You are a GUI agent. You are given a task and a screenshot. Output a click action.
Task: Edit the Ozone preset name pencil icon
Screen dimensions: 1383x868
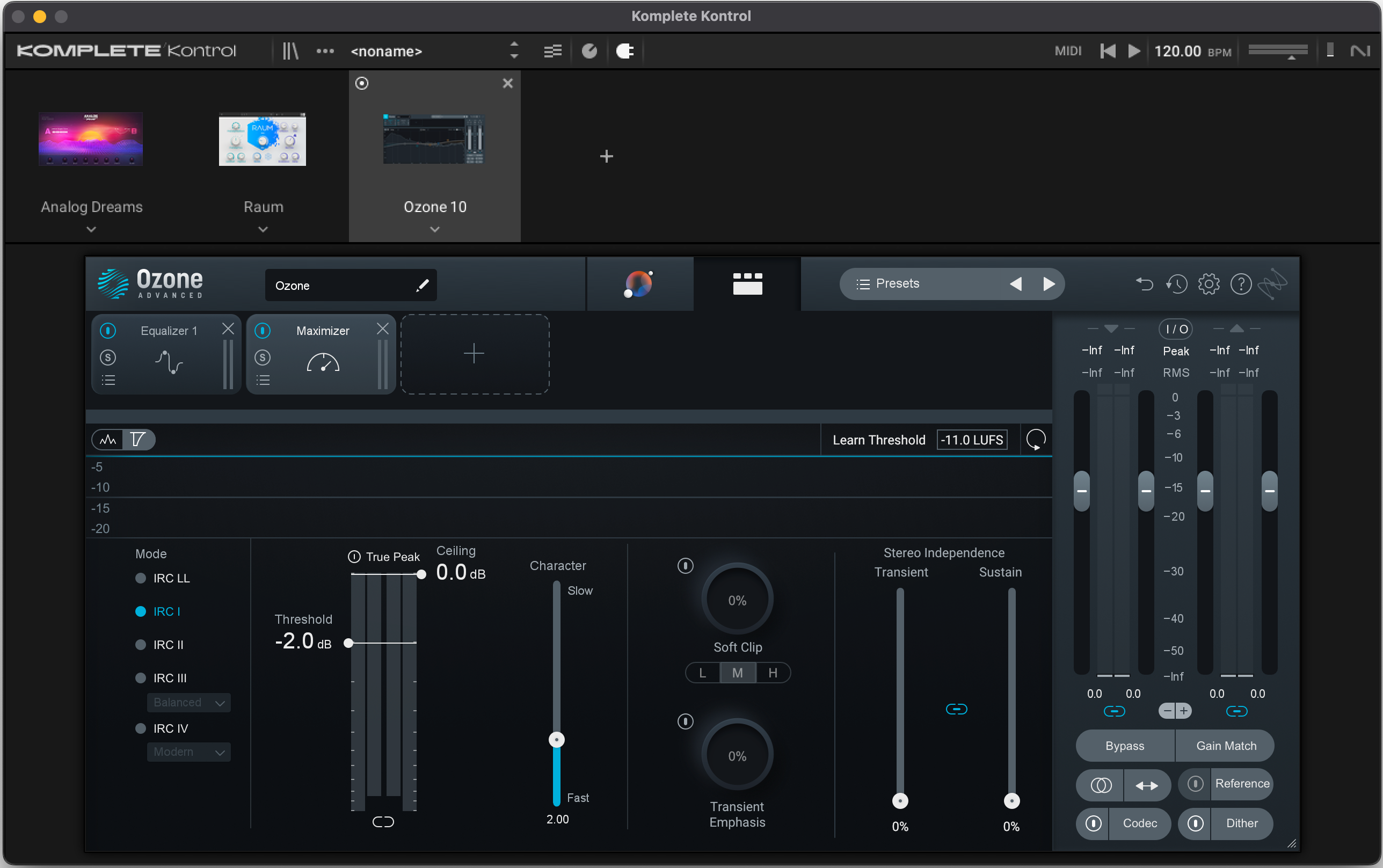coord(422,286)
